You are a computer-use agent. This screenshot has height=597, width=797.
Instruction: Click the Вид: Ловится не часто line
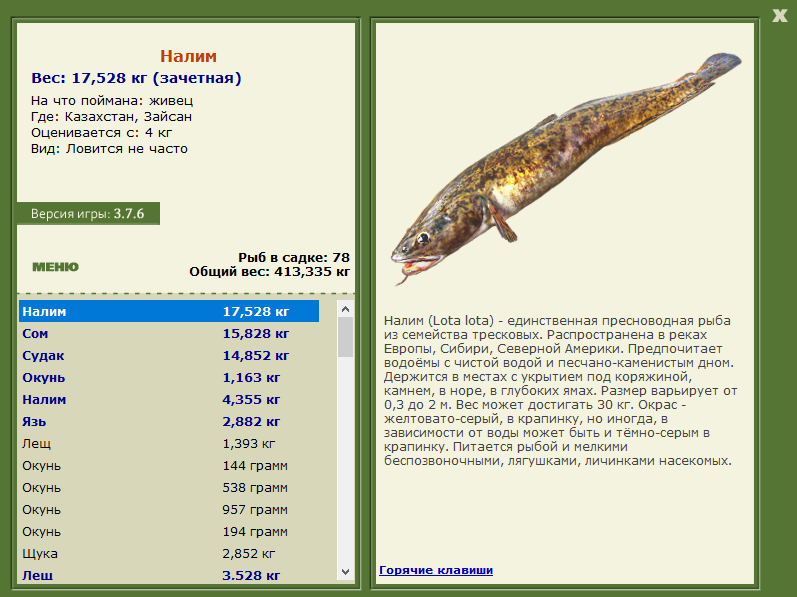click(109, 149)
